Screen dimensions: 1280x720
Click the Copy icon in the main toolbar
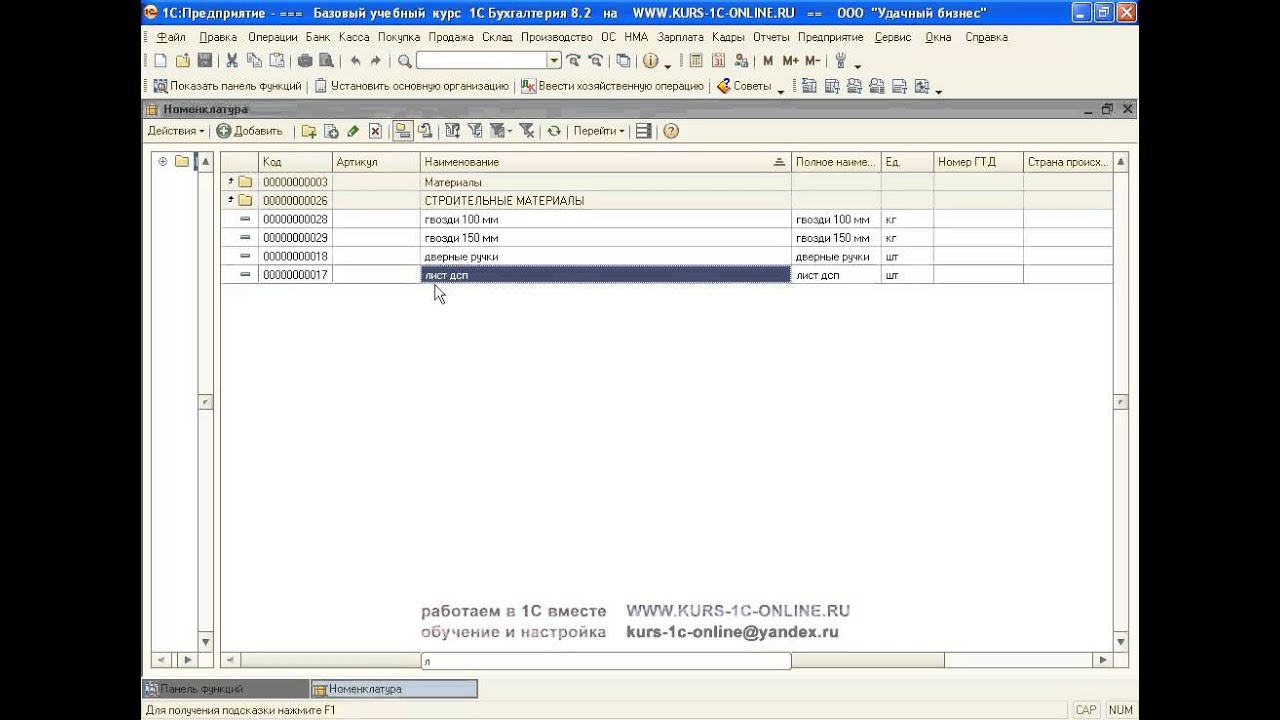pyautogui.click(x=254, y=61)
